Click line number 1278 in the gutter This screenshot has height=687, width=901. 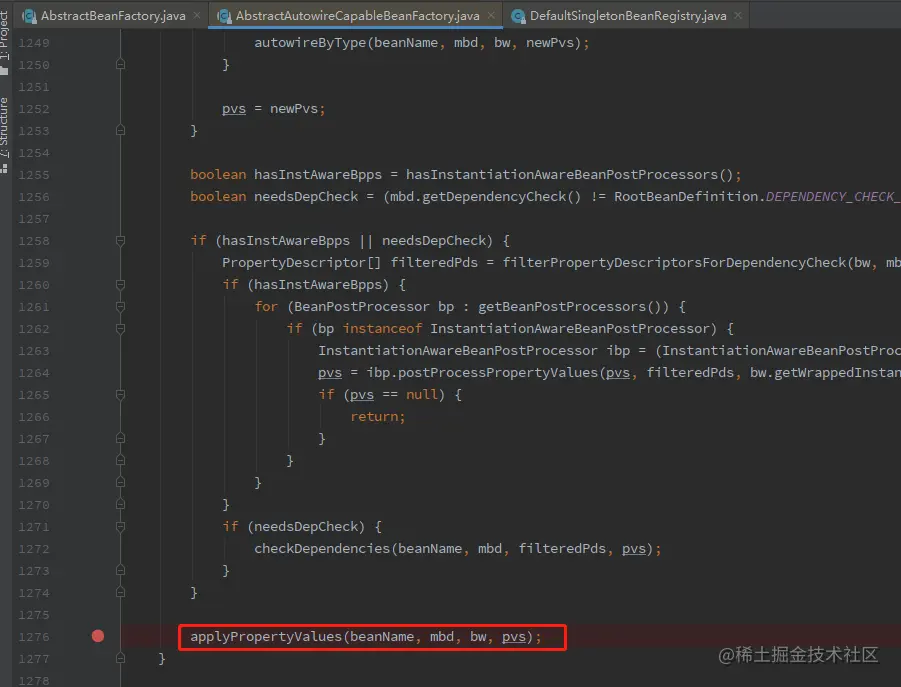click(x=33, y=681)
